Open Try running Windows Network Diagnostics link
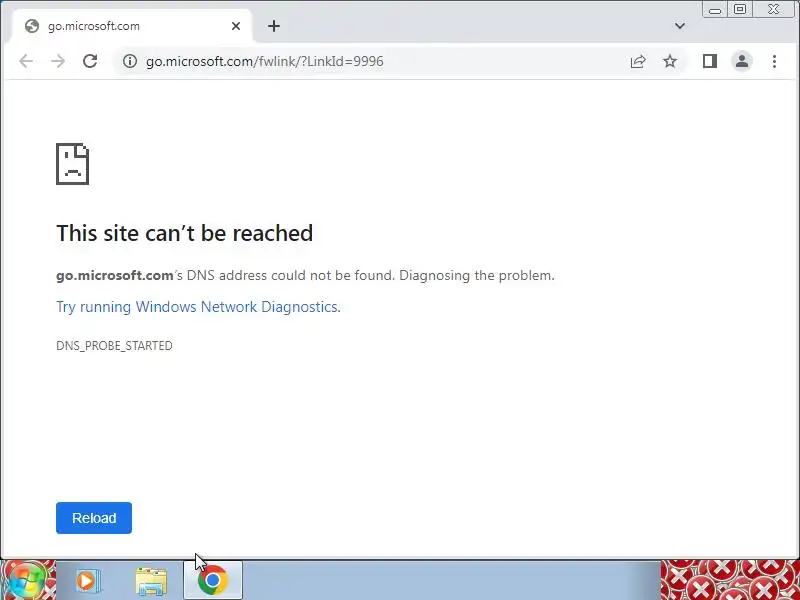Viewport: 800px width, 600px height. (198, 307)
